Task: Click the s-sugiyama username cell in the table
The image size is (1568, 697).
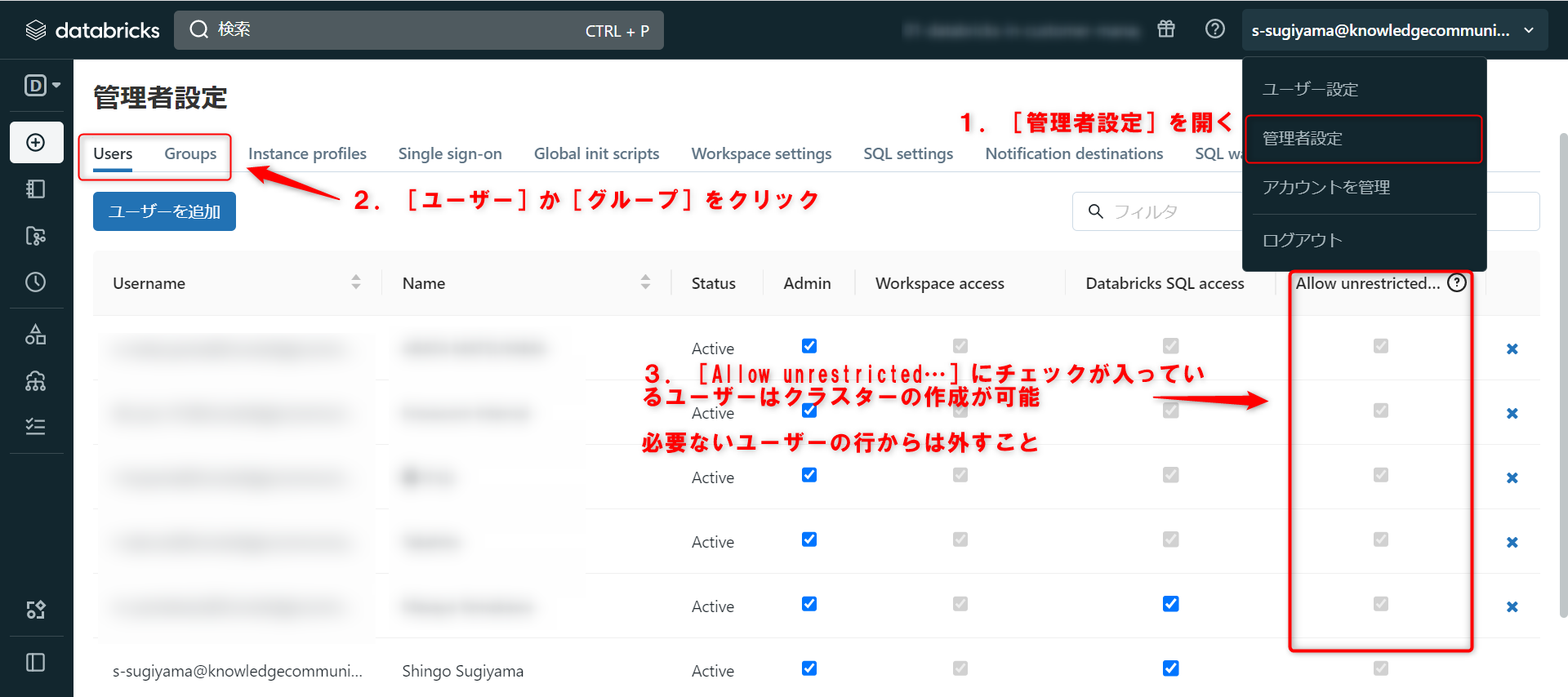Action: 238,671
